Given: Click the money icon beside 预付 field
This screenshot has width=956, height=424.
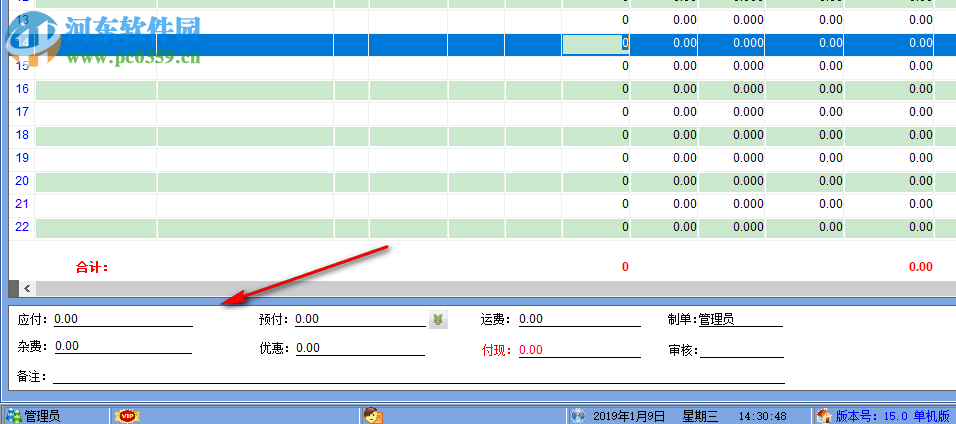Looking at the screenshot, I should pos(438,318).
